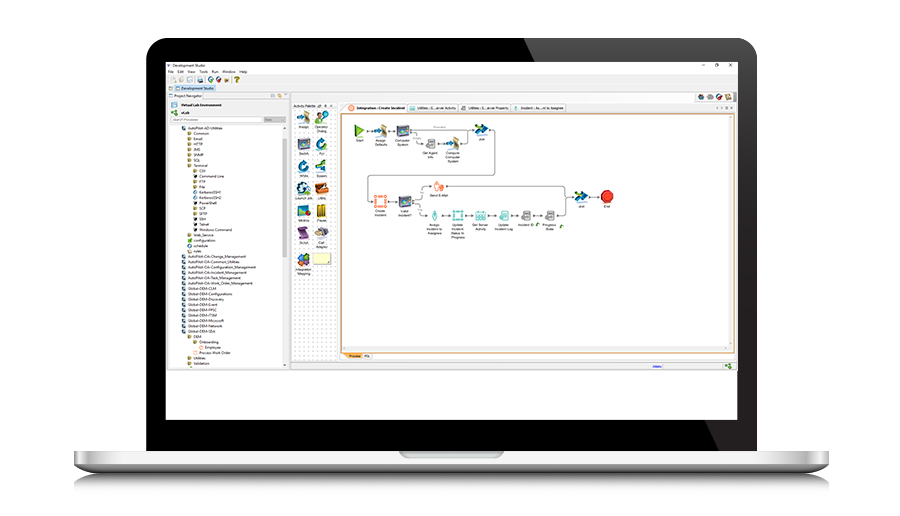Switch to Utilities Server Activity tab
The width and height of the screenshot is (900, 516).
click(431, 106)
